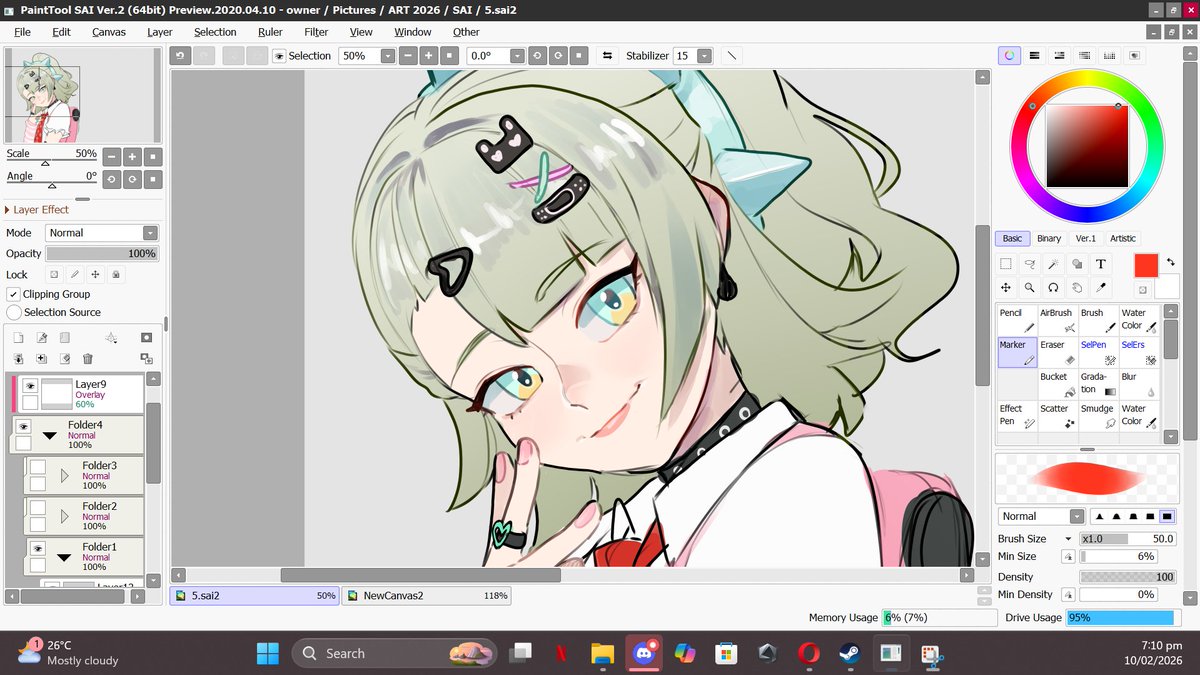Toggle the Selection visibility eye in toolbar
The width and height of the screenshot is (1200, 675).
point(279,56)
